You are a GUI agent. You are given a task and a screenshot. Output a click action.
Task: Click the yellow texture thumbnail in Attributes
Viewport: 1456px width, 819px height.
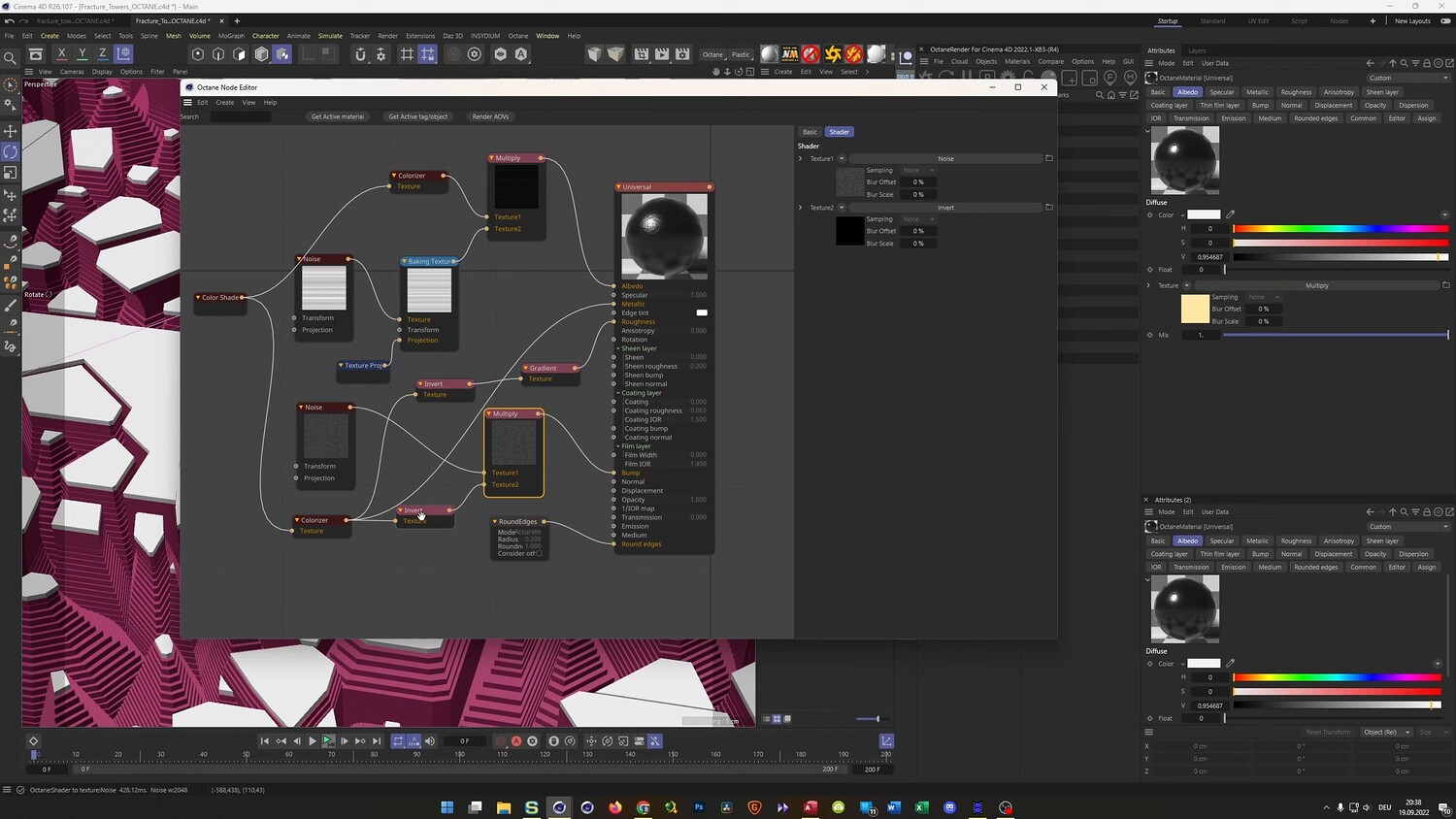coord(1195,309)
